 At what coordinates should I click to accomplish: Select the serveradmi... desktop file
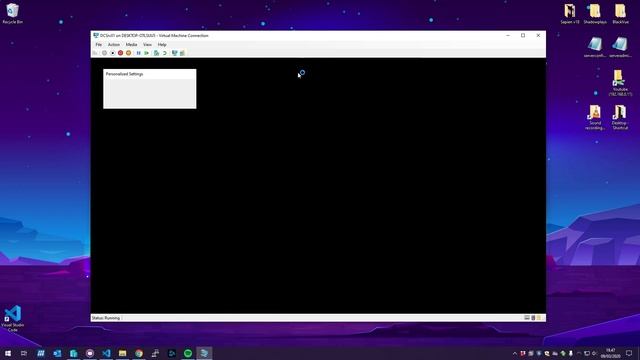pos(620,47)
